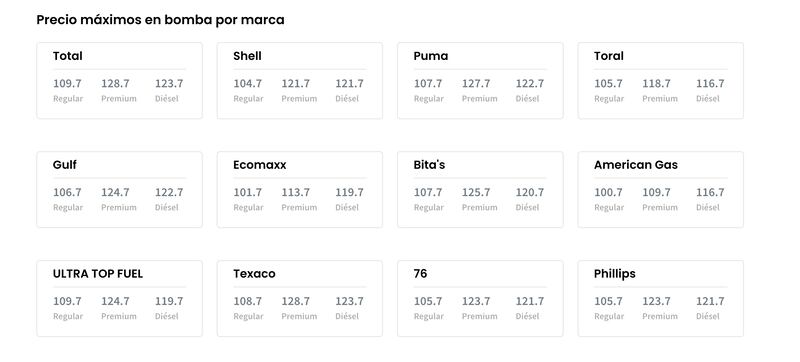The width and height of the screenshot is (800, 362).
Task: Click the Ecomaxx brand heading
Action: point(260,165)
